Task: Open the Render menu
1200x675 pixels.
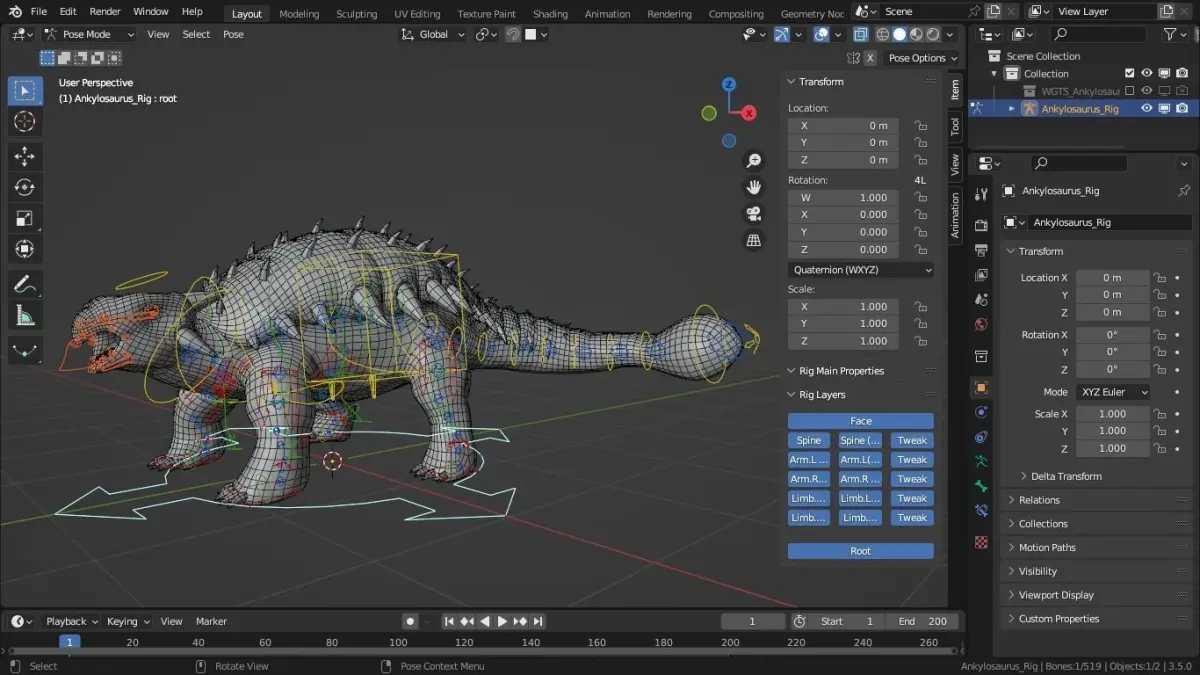Action: [105, 12]
